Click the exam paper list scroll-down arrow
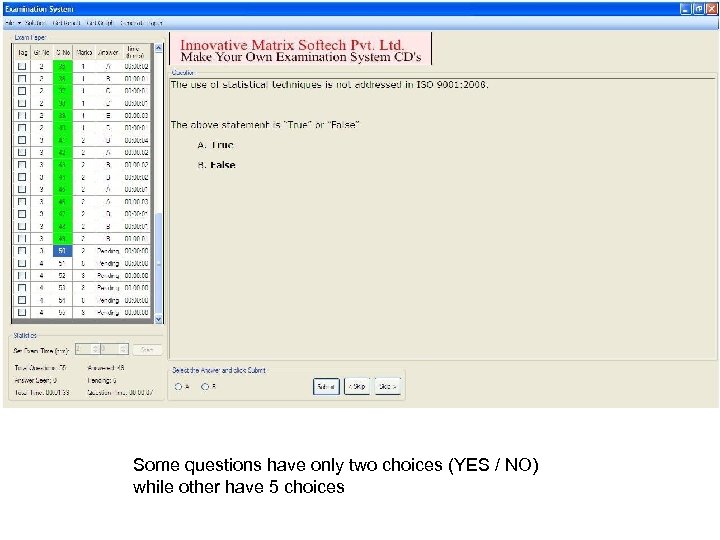The height and width of the screenshot is (540, 720). [158, 319]
